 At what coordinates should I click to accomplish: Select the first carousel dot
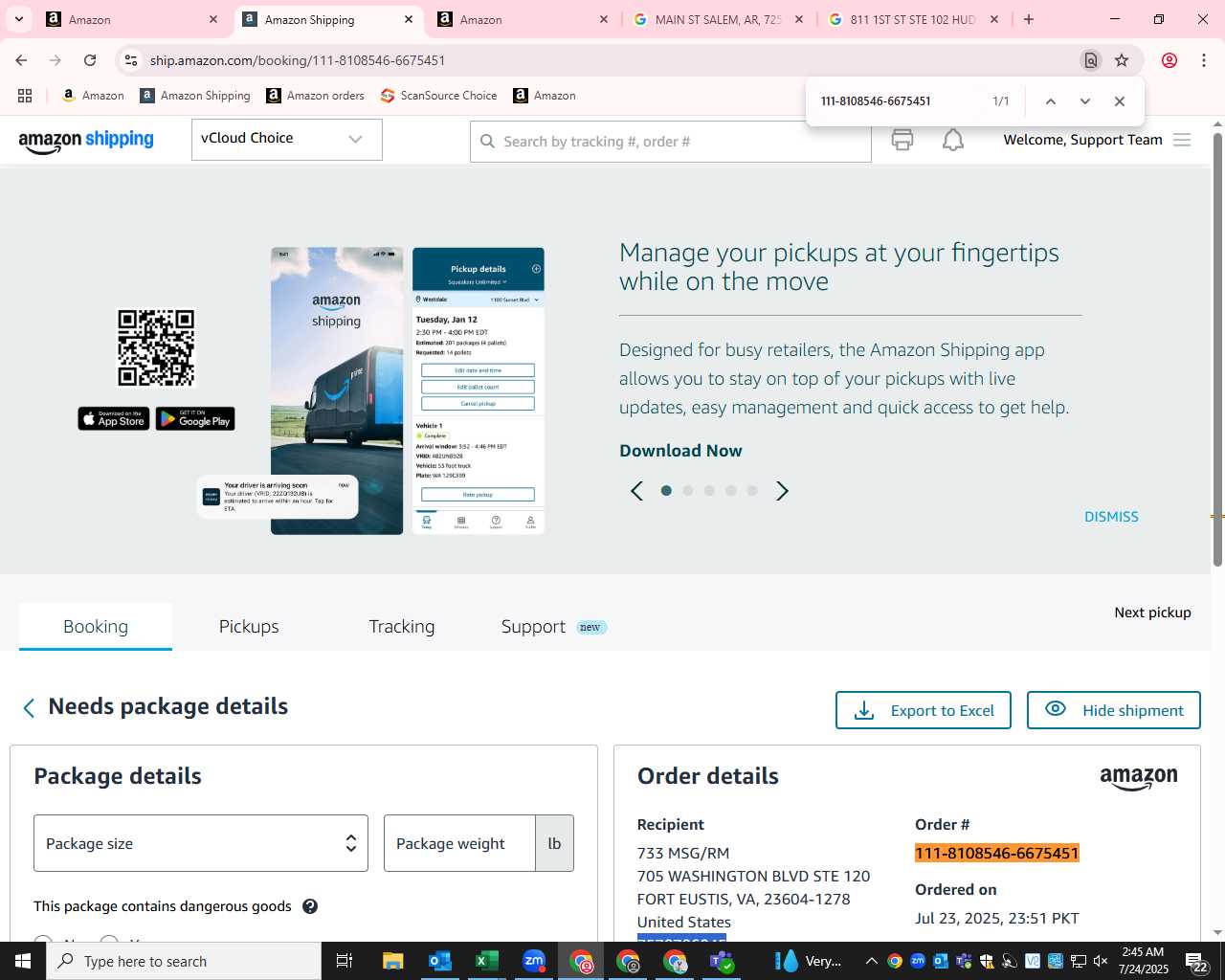[x=666, y=491]
